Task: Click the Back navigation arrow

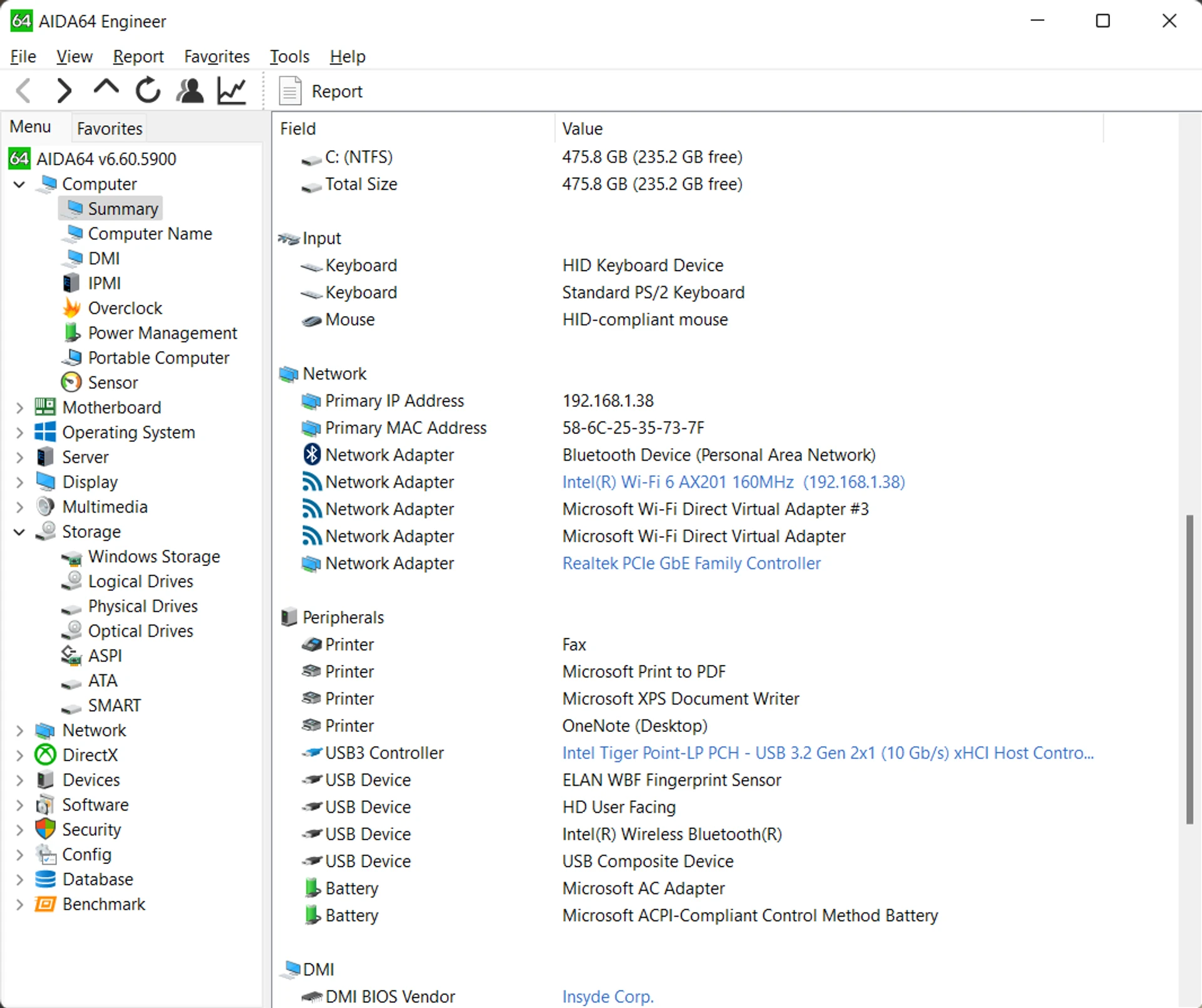Action: 24,91
